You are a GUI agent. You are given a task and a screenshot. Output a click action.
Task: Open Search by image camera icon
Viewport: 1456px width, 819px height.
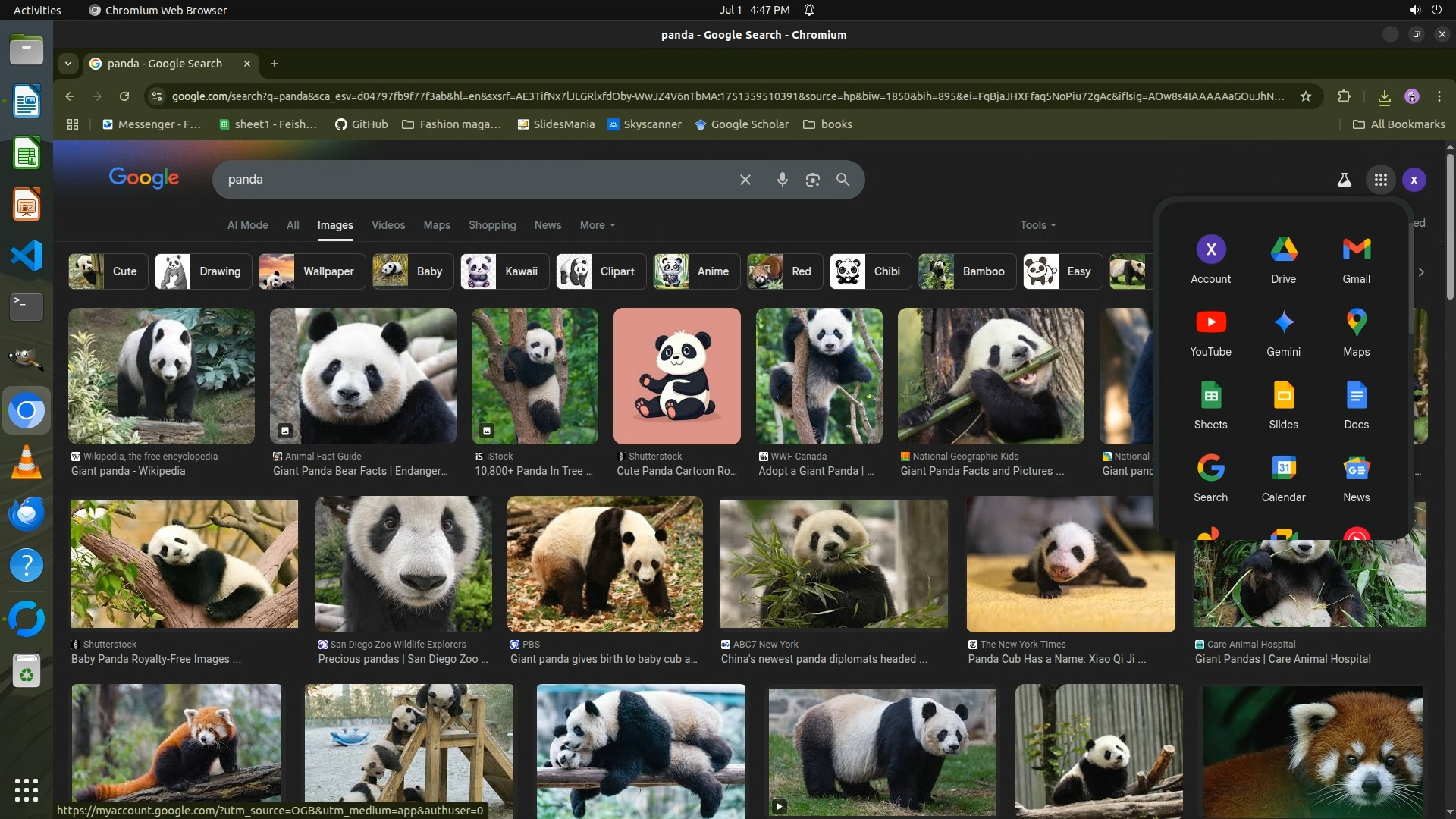click(x=812, y=180)
